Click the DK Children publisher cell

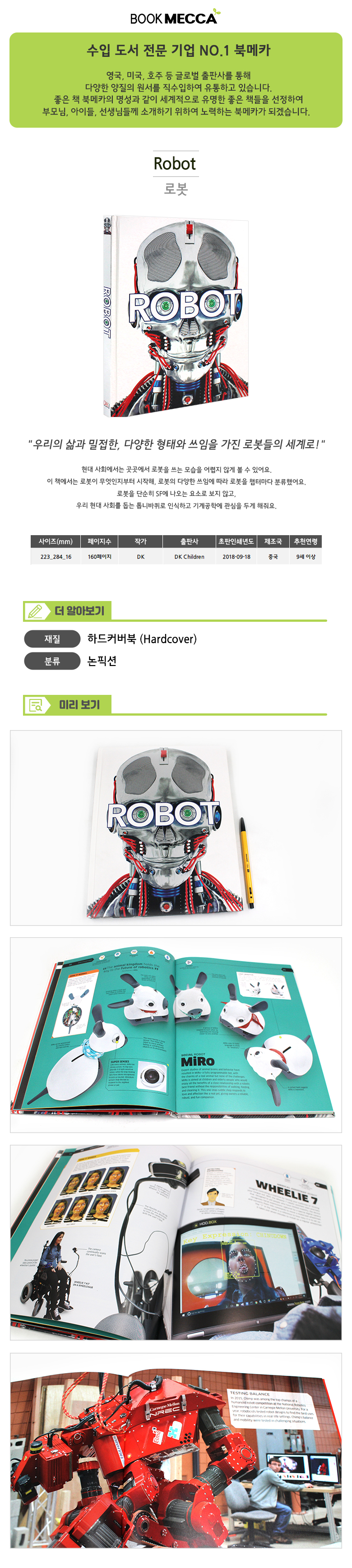pos(190,556)
